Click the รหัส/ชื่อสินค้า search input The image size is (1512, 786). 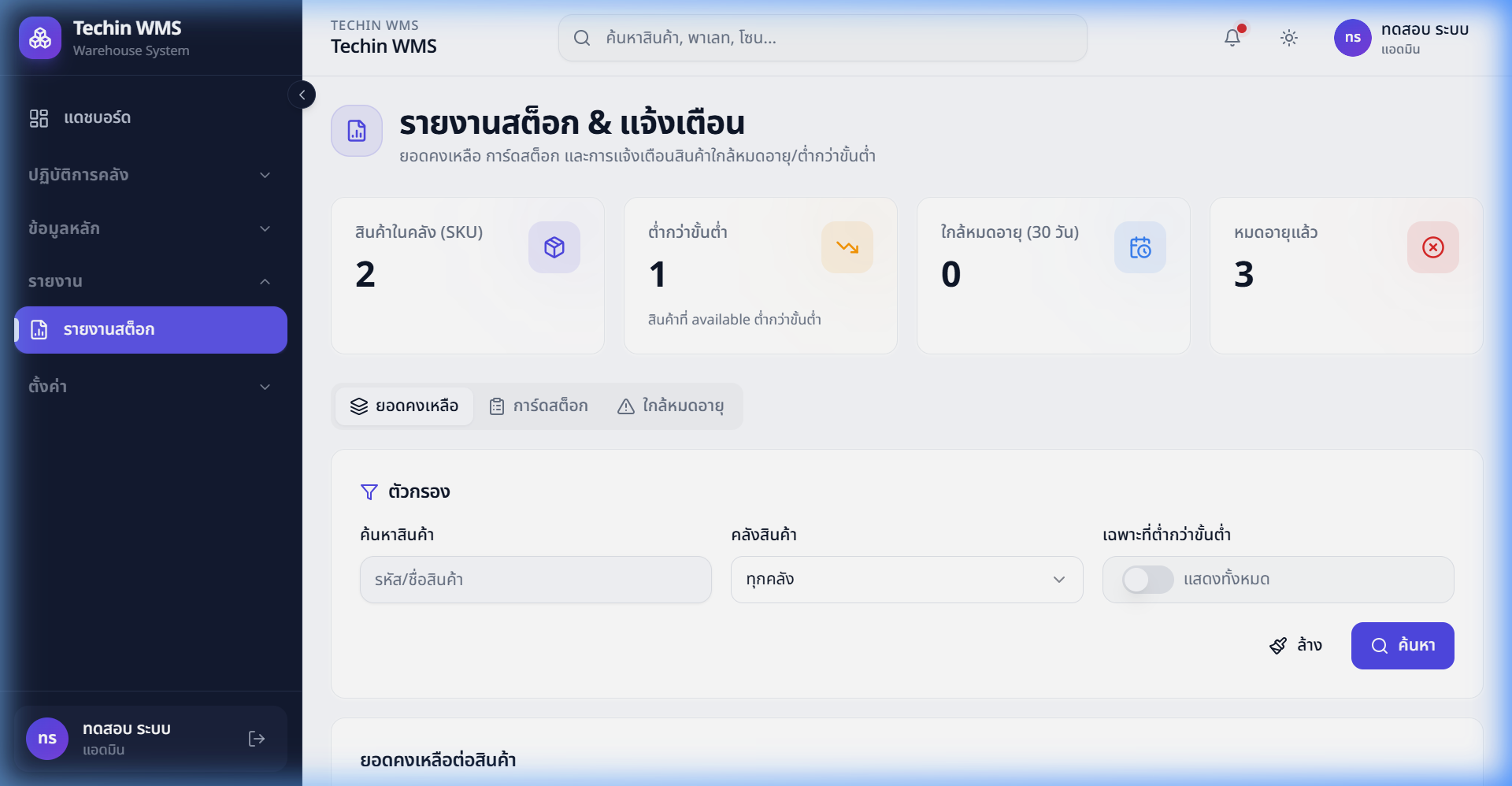535,580
